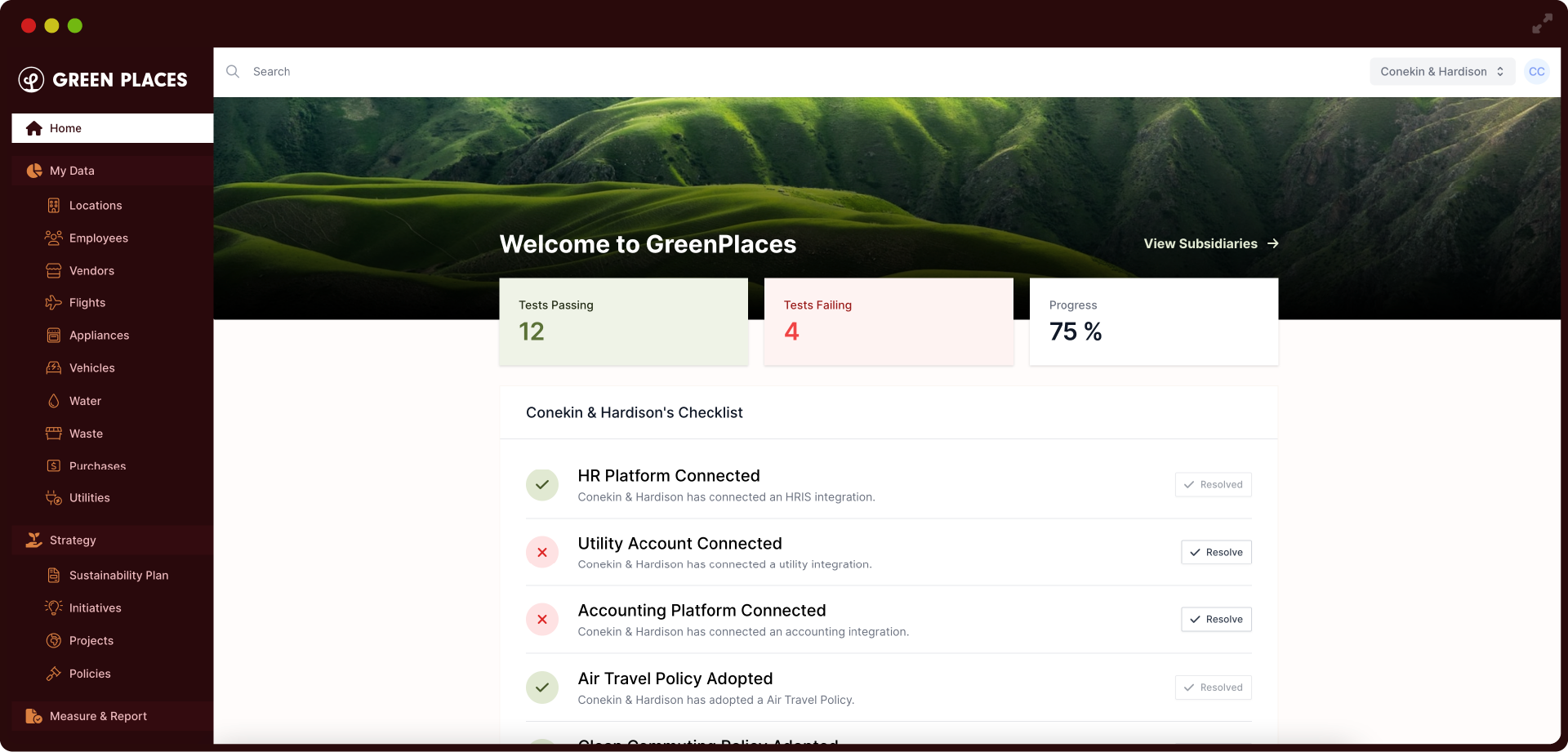
Task: Click the arrow beside View Subsidiaries
Action: (x=1273, y=243)
